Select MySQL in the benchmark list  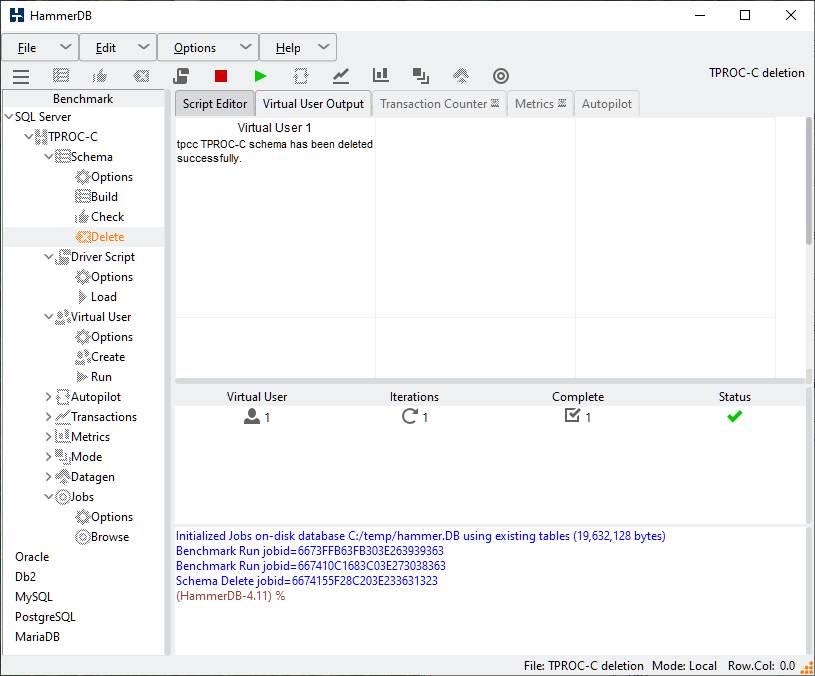click(x=34, y=597)
